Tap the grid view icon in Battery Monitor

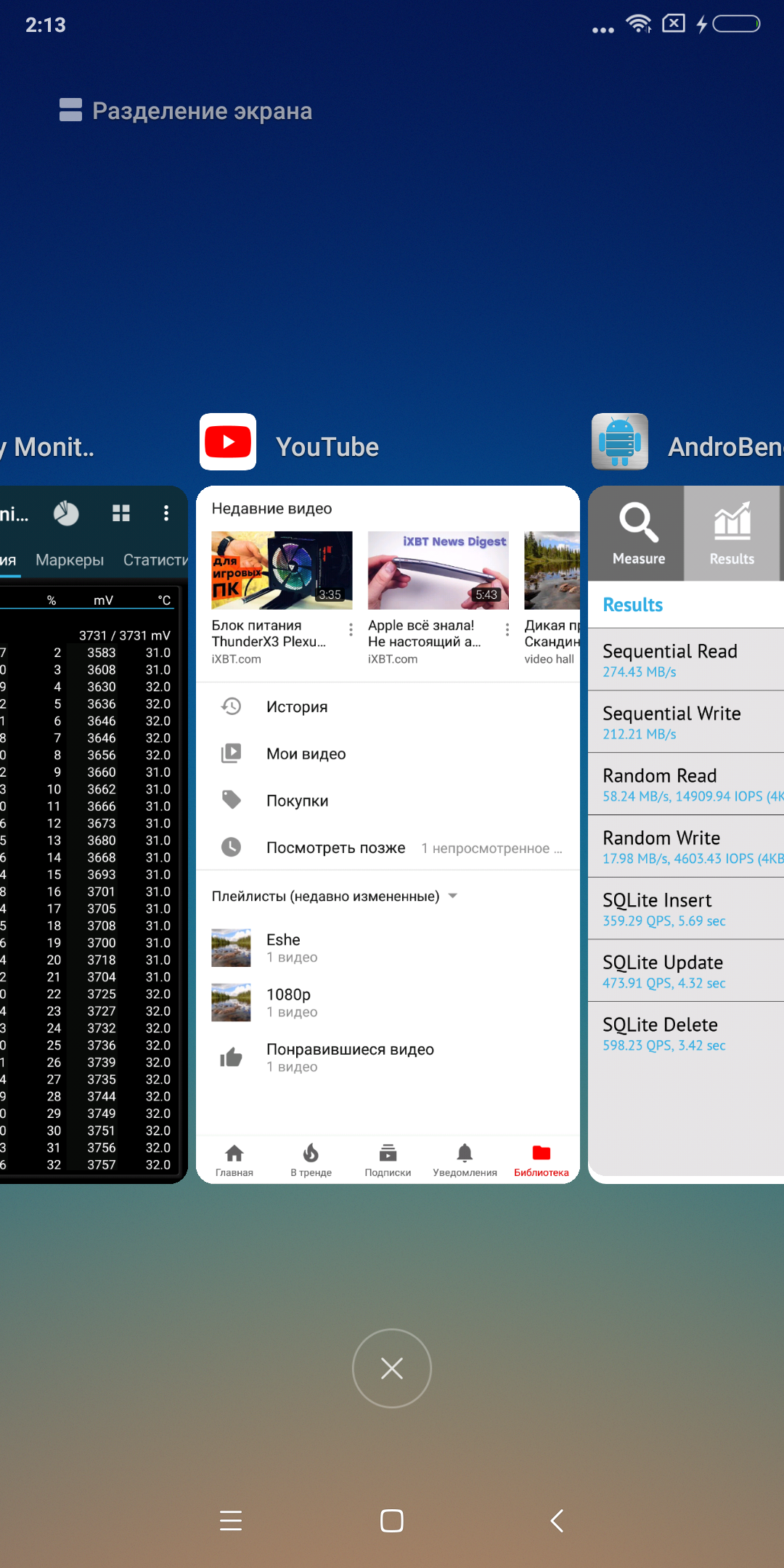tap(121, 513)
